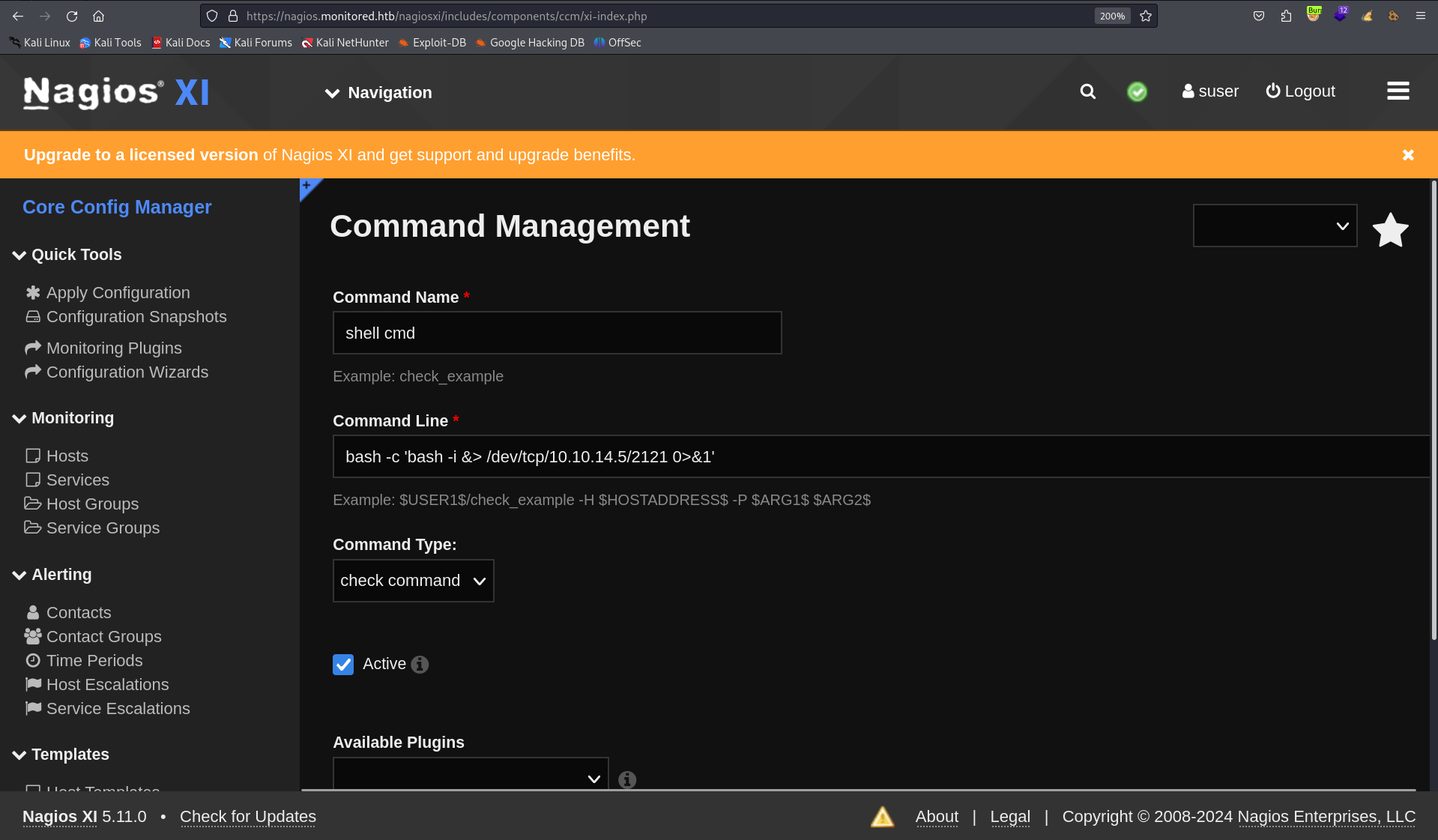Collapse the Templates section
1438x840 pixels.
point(61,755)
